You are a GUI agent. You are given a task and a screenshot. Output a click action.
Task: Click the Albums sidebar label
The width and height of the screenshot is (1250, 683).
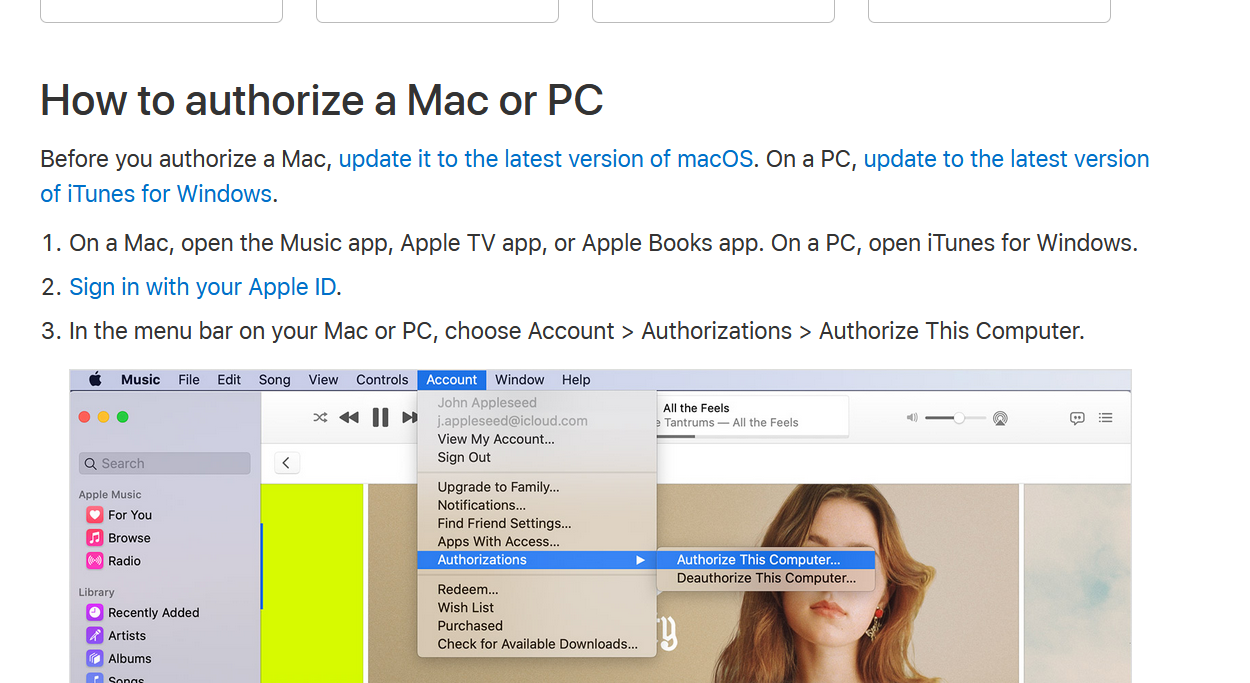(130, 659)
